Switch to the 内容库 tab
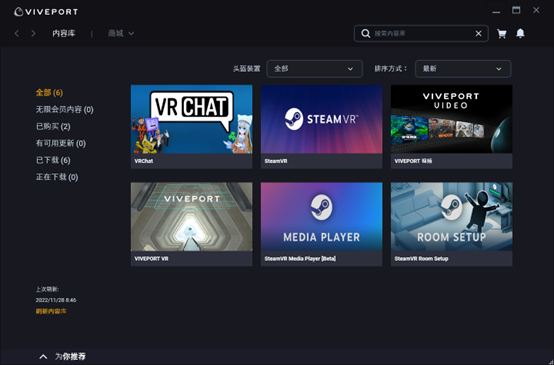Screen dimensions: 554x365 click(x=64, y=33)
